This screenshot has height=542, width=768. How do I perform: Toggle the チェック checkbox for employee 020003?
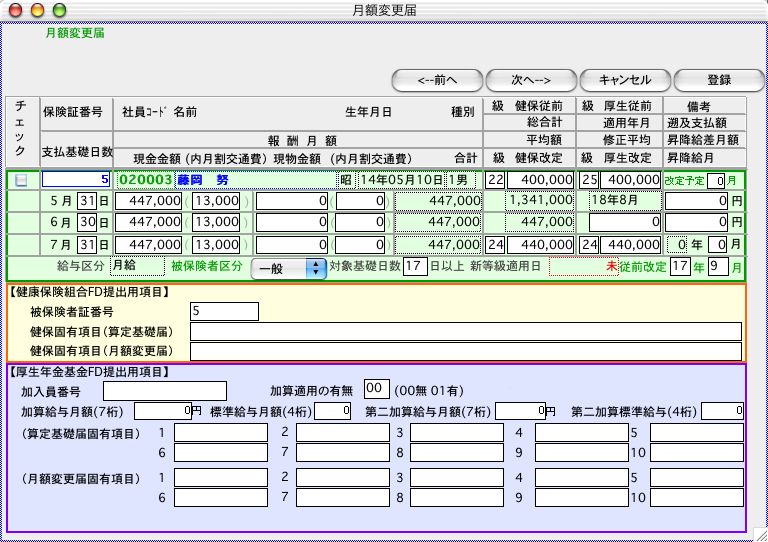click(21, 181)
